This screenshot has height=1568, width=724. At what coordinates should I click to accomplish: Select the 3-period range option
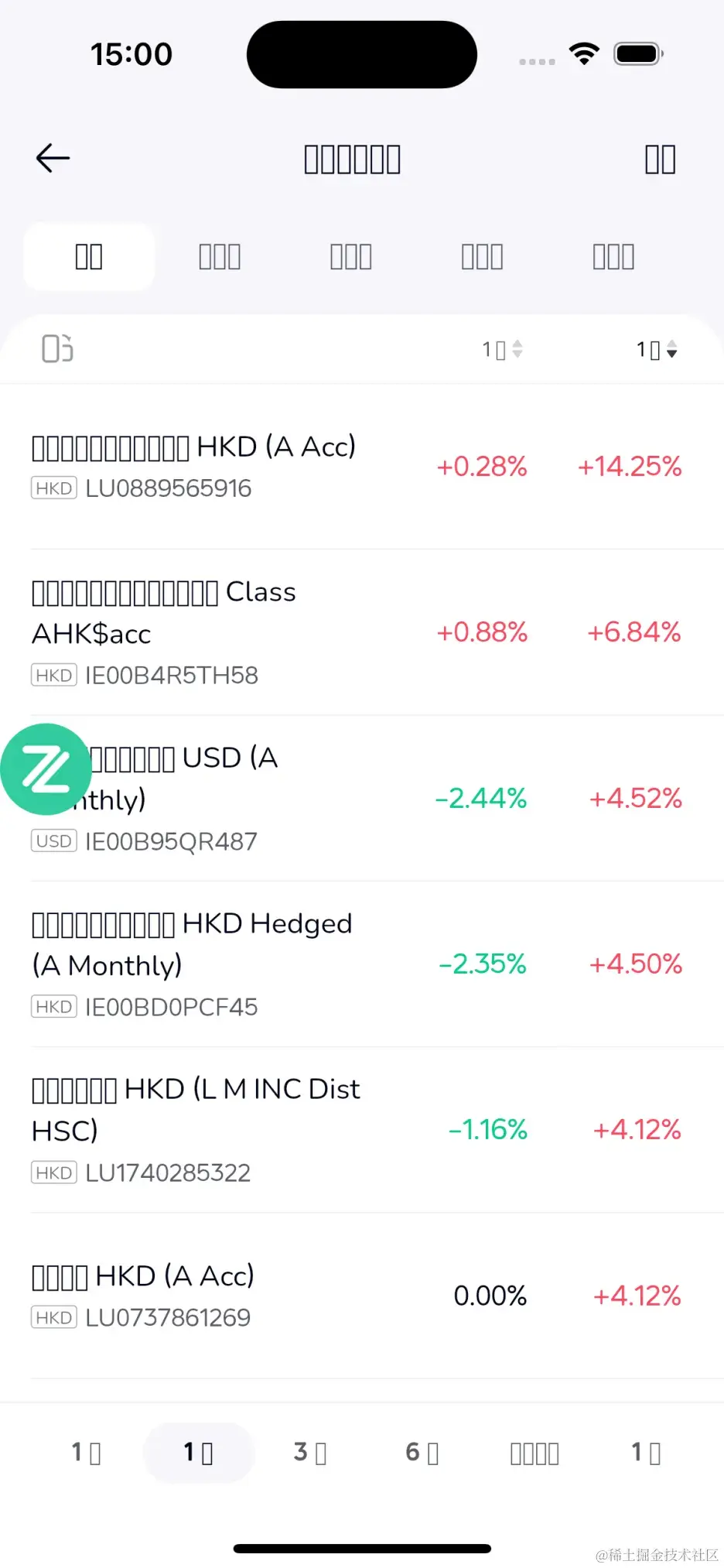pos(310,1453)
